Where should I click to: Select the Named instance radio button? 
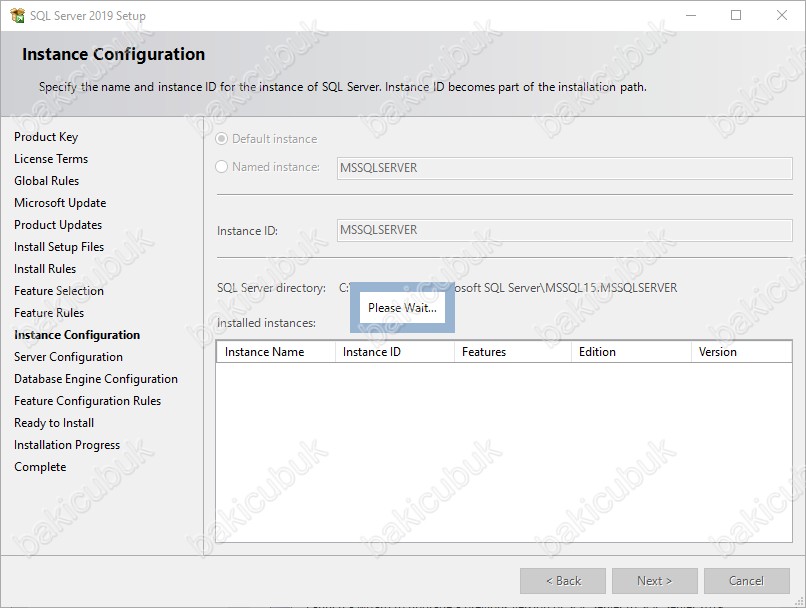click(222, 167)
